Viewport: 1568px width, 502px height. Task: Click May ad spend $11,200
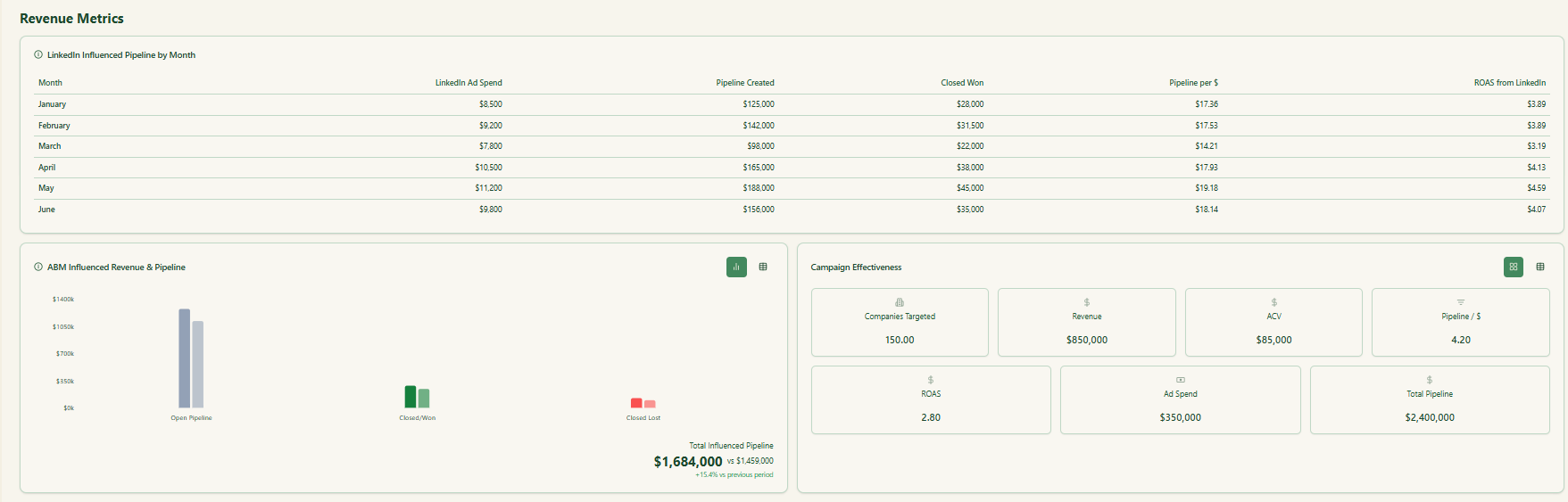pos(488,188)
